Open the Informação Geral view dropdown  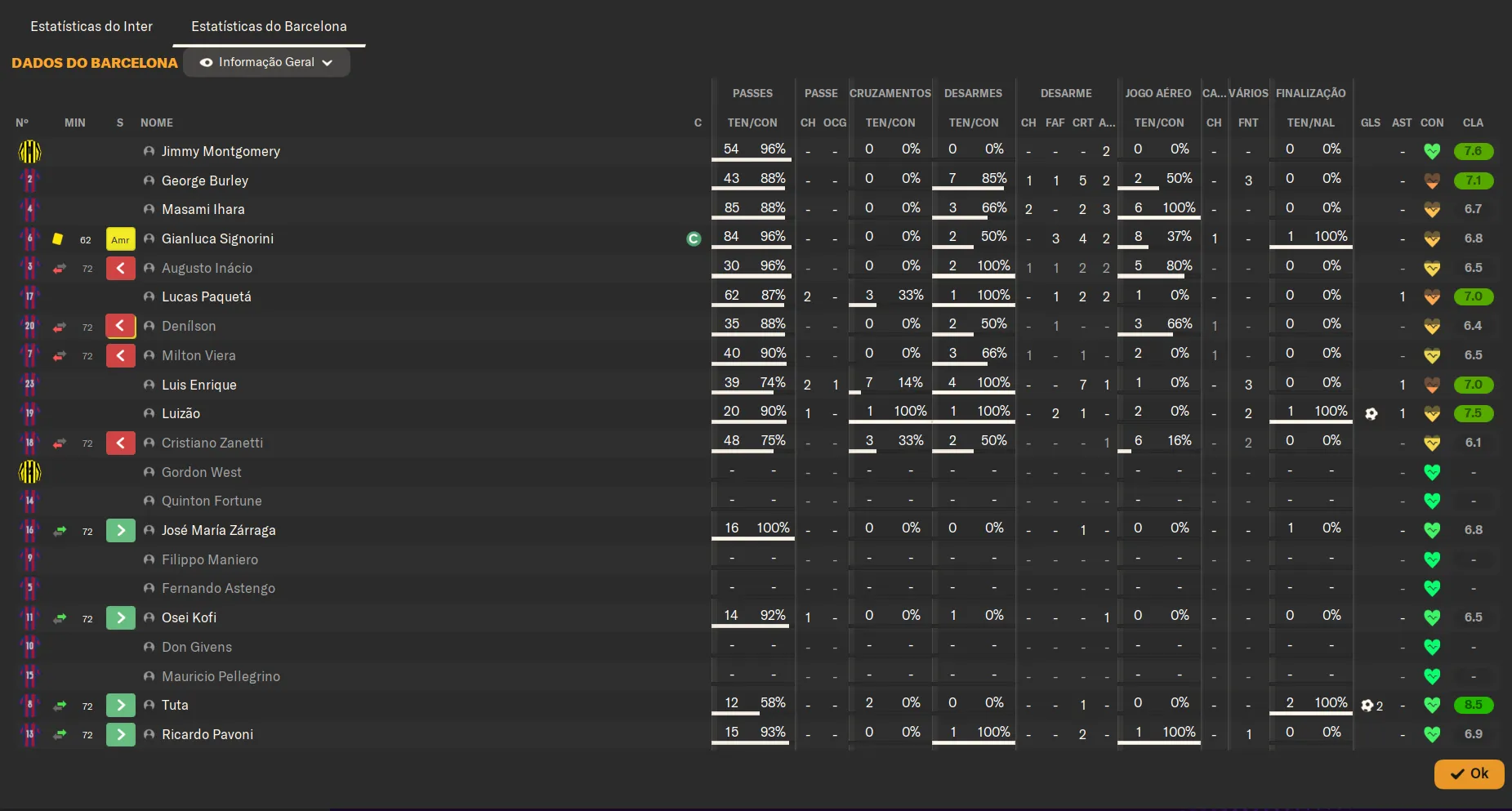[x=266, y=62]
